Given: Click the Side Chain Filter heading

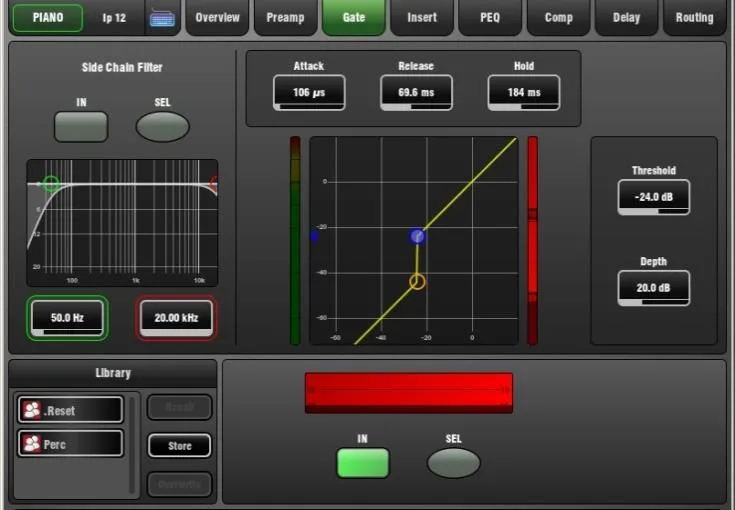Looking at the screenshot, I should coord(122,68).
